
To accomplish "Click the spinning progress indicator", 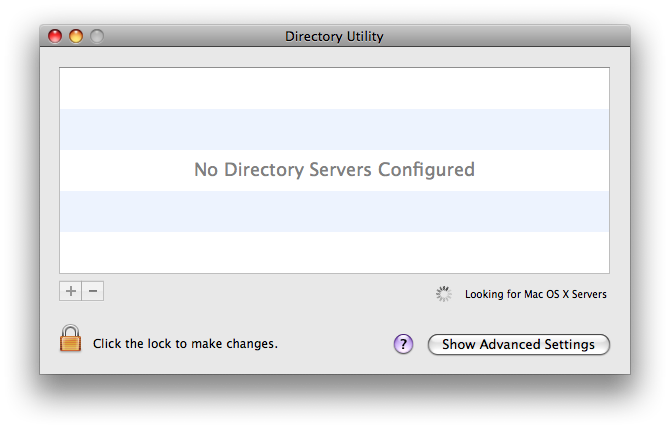I will pyautogui.click(x=444, y=294).
